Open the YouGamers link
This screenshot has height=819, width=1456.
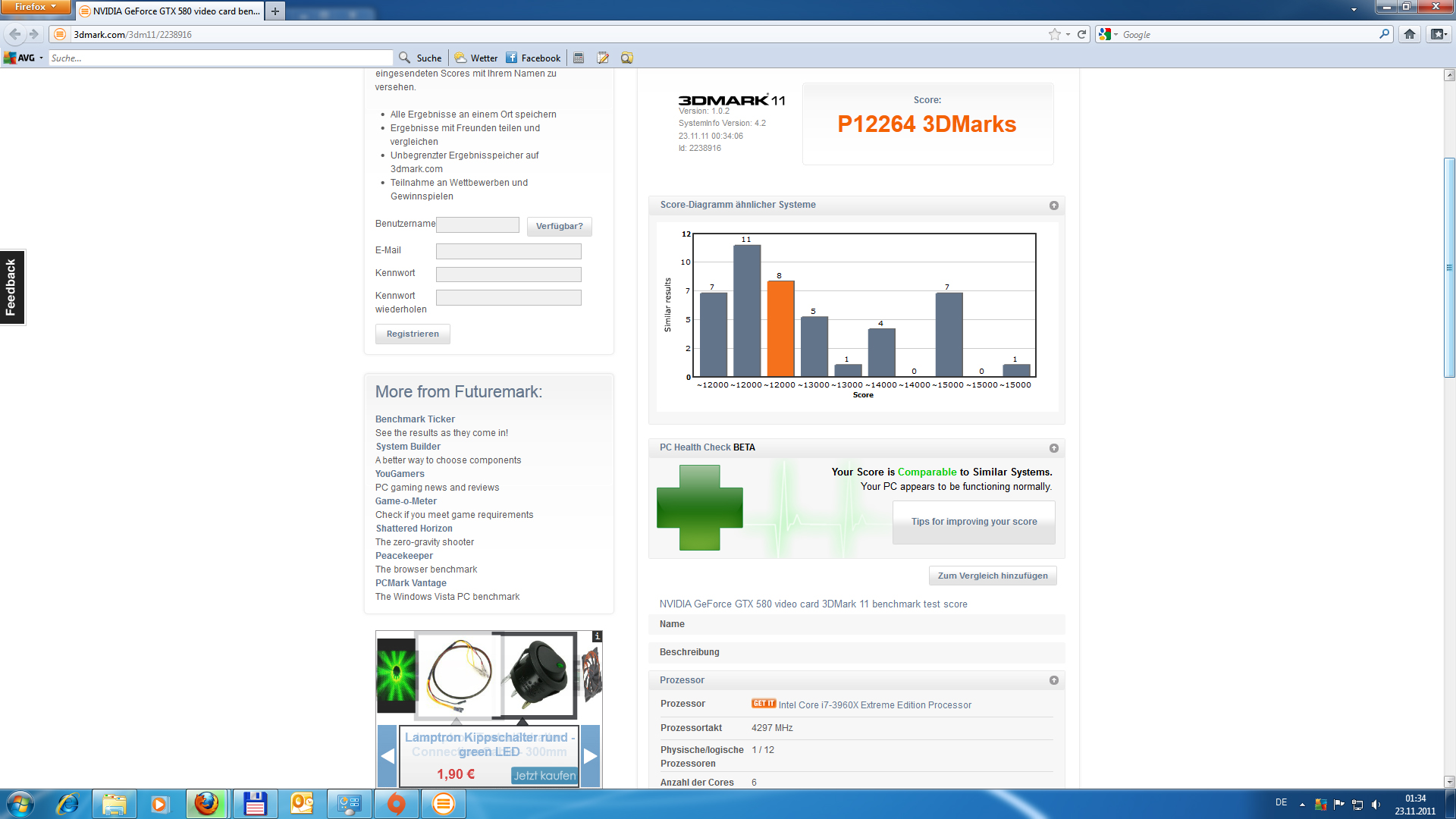[400, 474]
